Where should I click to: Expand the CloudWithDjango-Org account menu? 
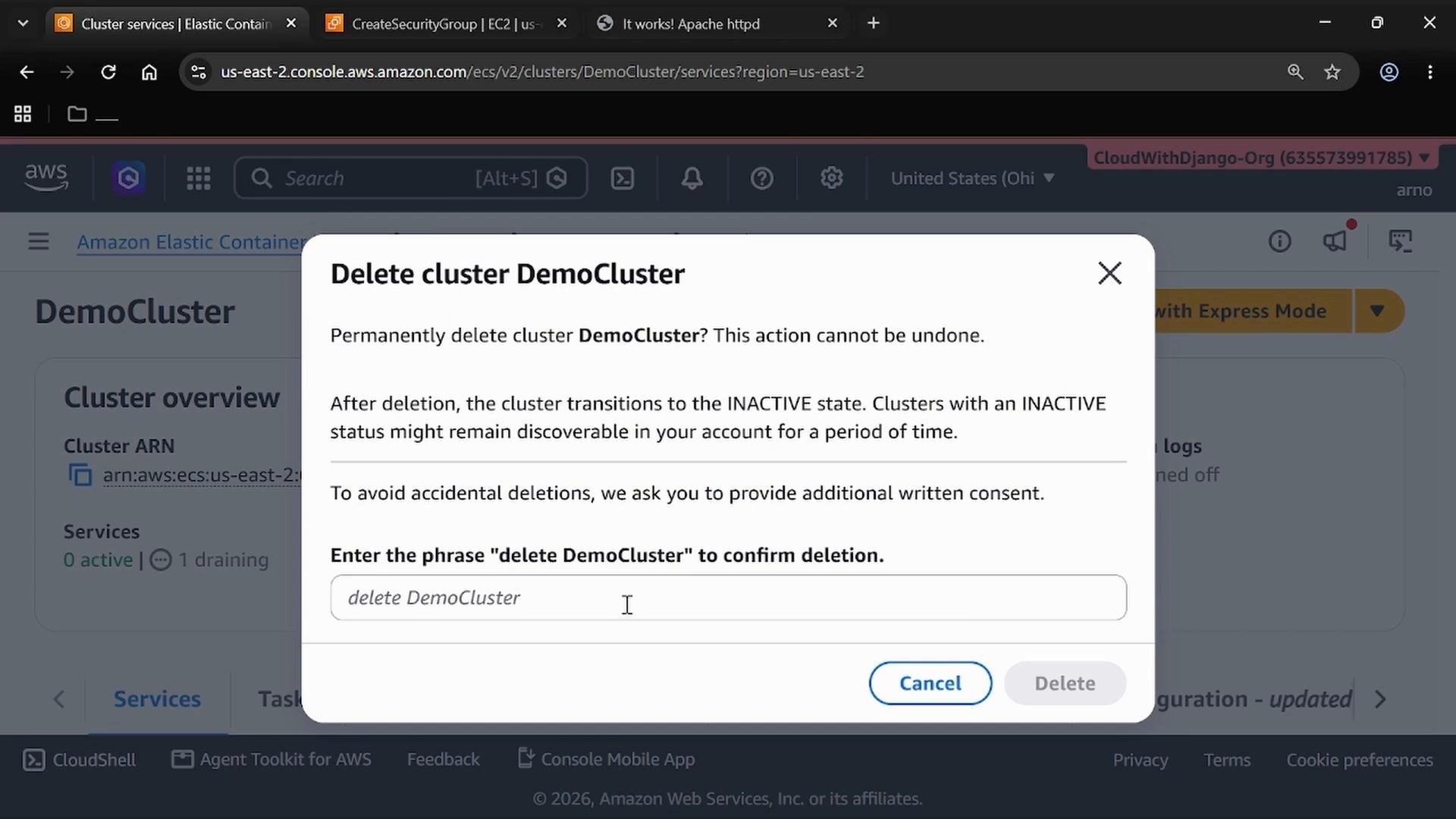coord(1262,158)
